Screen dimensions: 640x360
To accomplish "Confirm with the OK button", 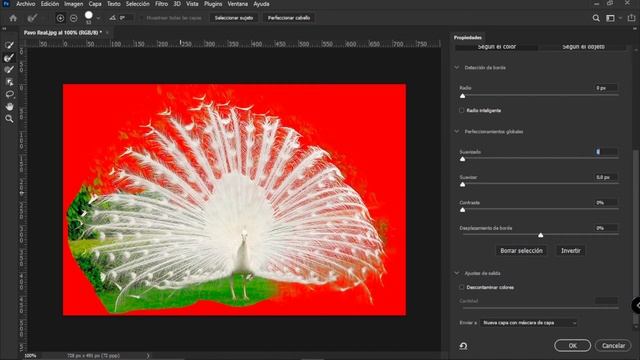I will (572, 345).
